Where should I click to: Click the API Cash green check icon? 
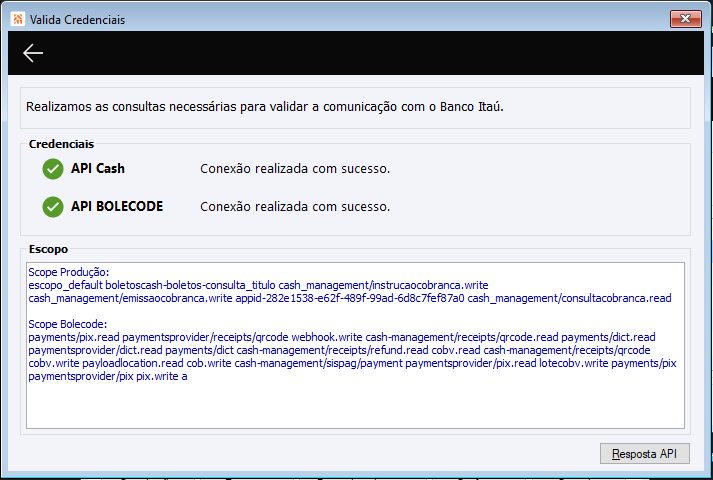click(x=53, y=169)
